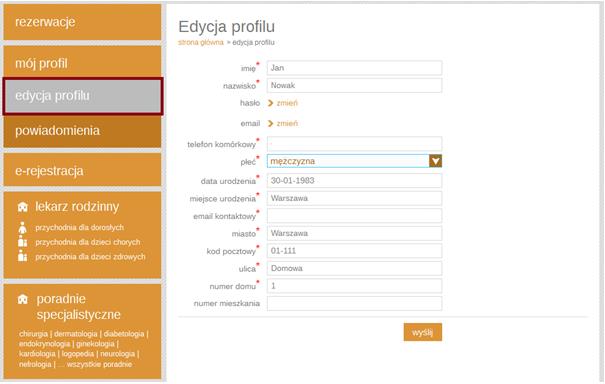Screen dimensions: 605x384
Task: Open the rezerwacje menu section
Action: click(x=82, y=22)
